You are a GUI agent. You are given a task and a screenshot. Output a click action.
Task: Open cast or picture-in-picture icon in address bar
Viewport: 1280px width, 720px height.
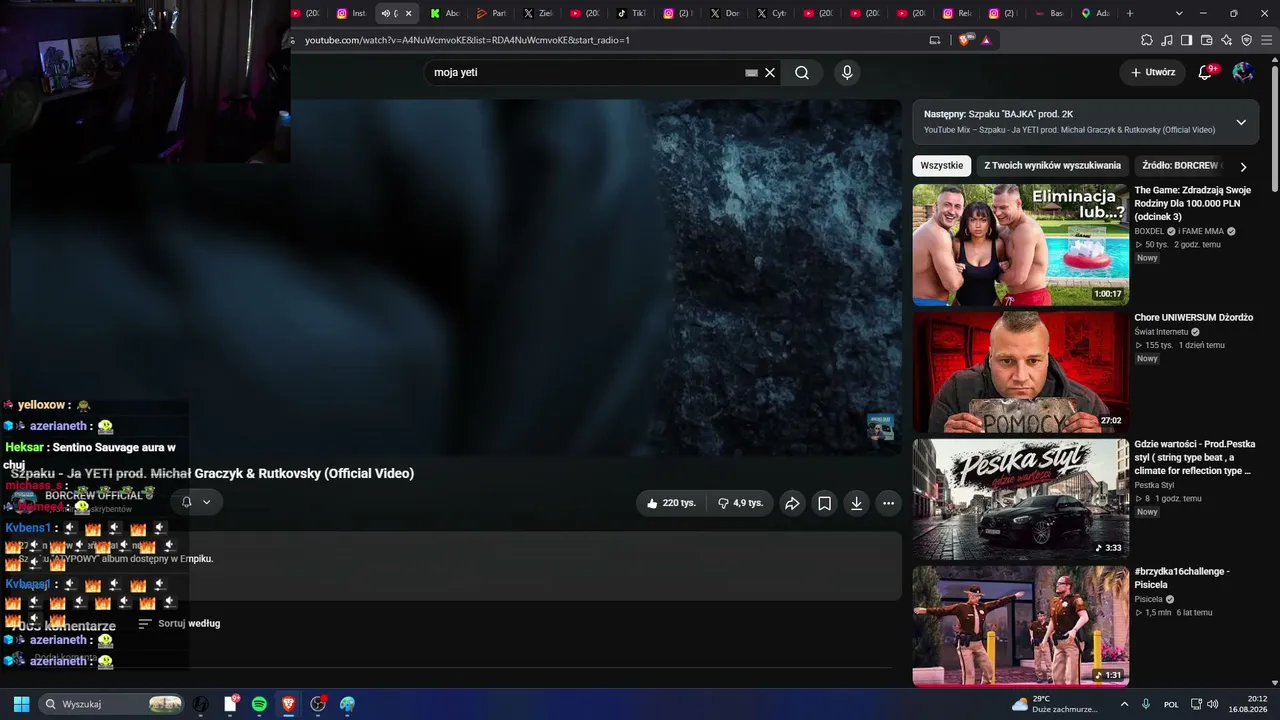coord(935,40)
